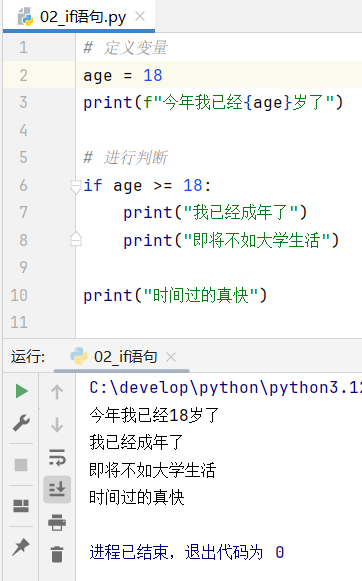Screen dimensions: 362x581
Task: Close the 02_if语句 run tab
Action: (x=171, y=357)
